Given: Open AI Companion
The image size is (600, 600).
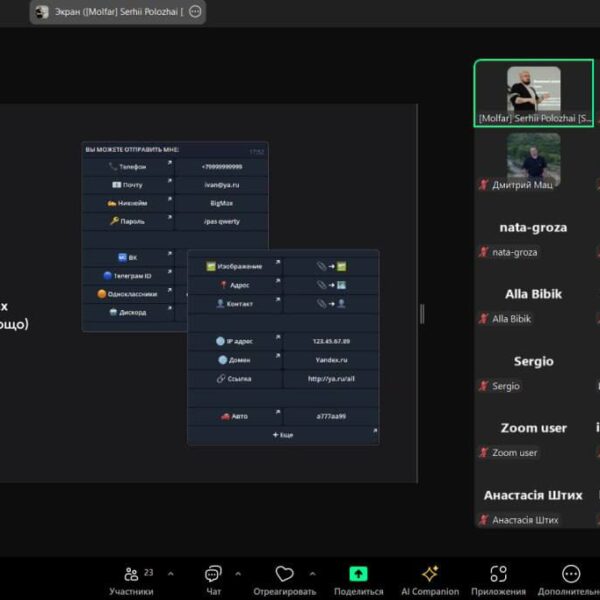Looking at the screenshot, I should pyautogui.click(x=430, y=581).
